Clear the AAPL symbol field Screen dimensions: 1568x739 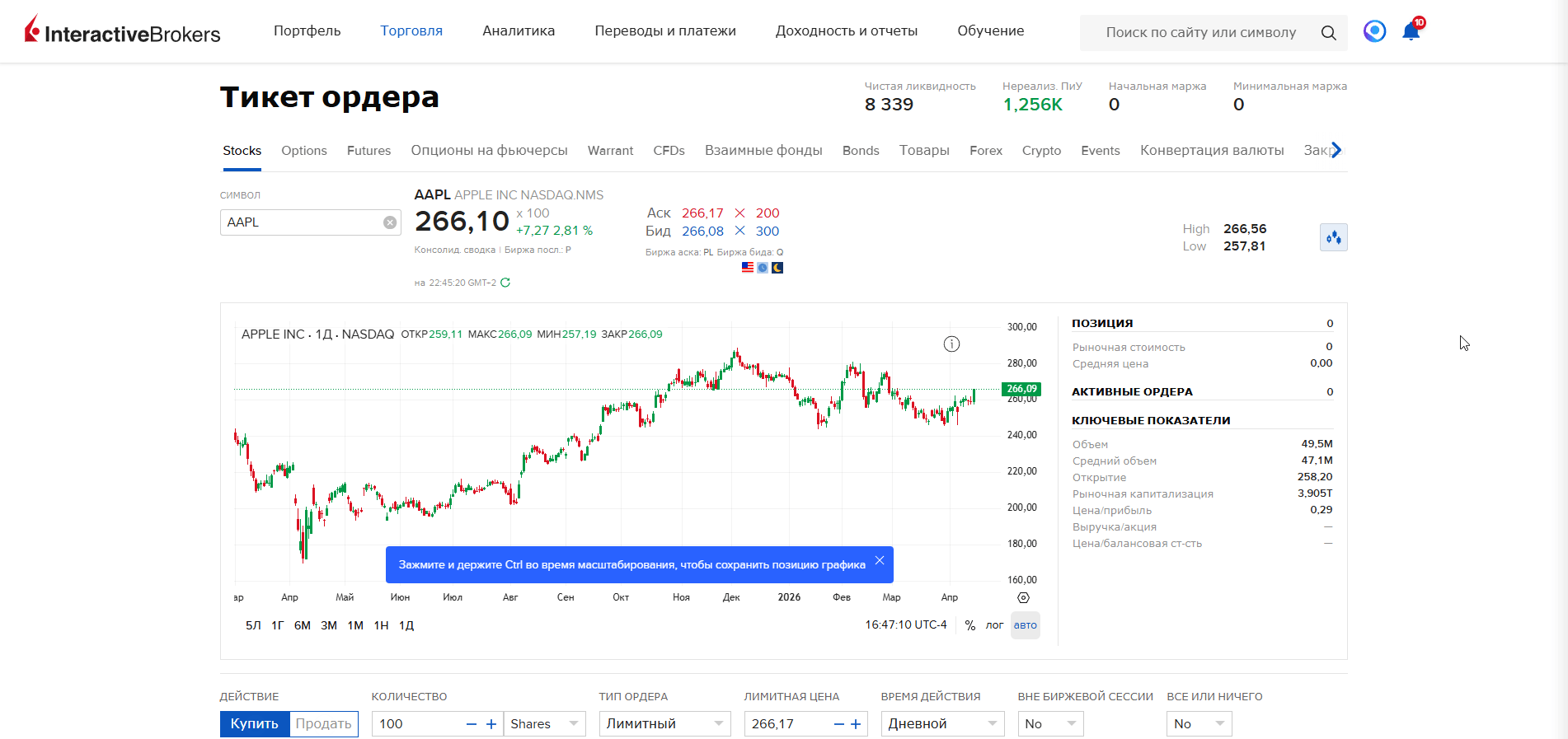tap(390, 222)
